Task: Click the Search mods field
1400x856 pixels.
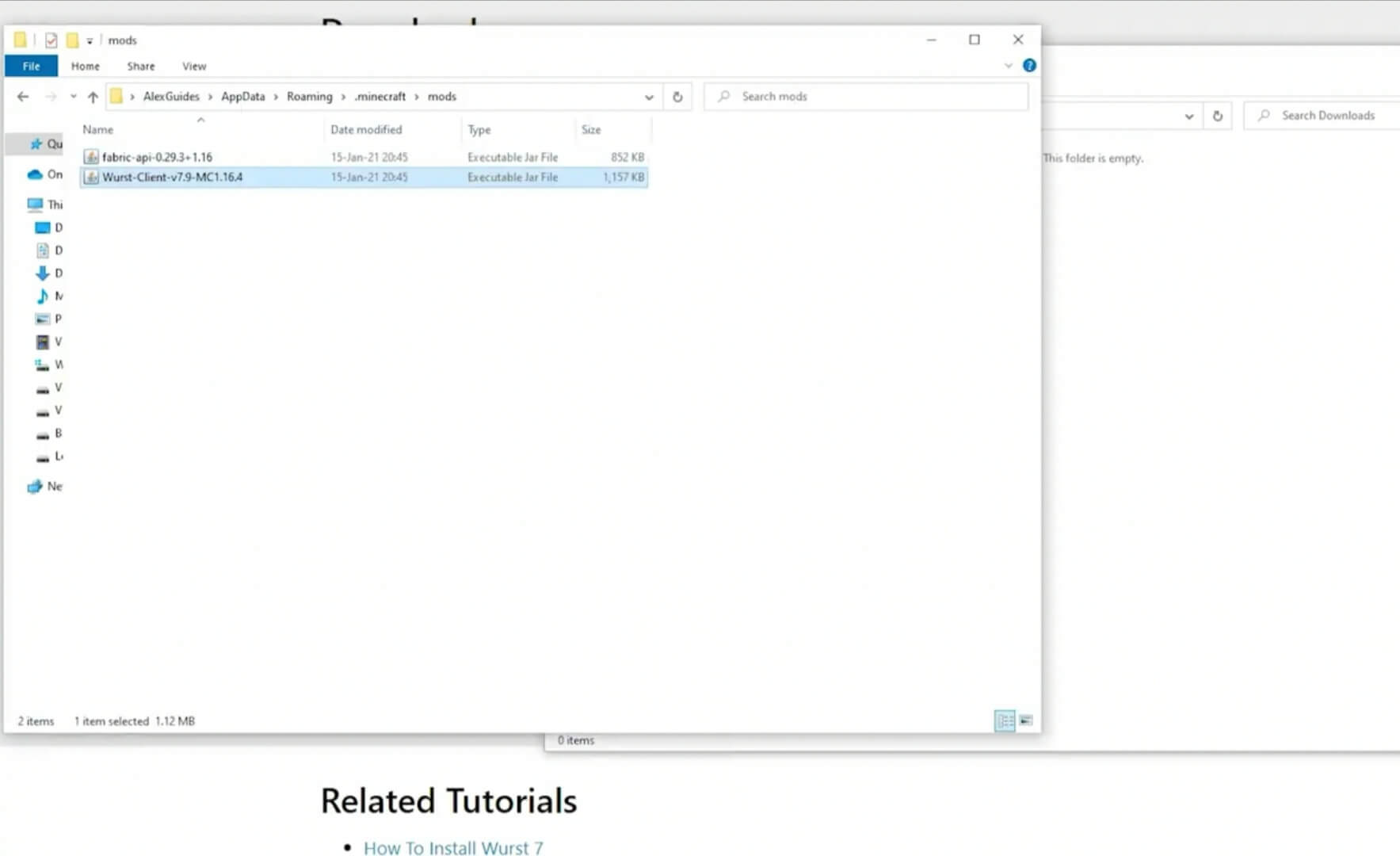Action: pyautogui.click(x=866, y=97)
